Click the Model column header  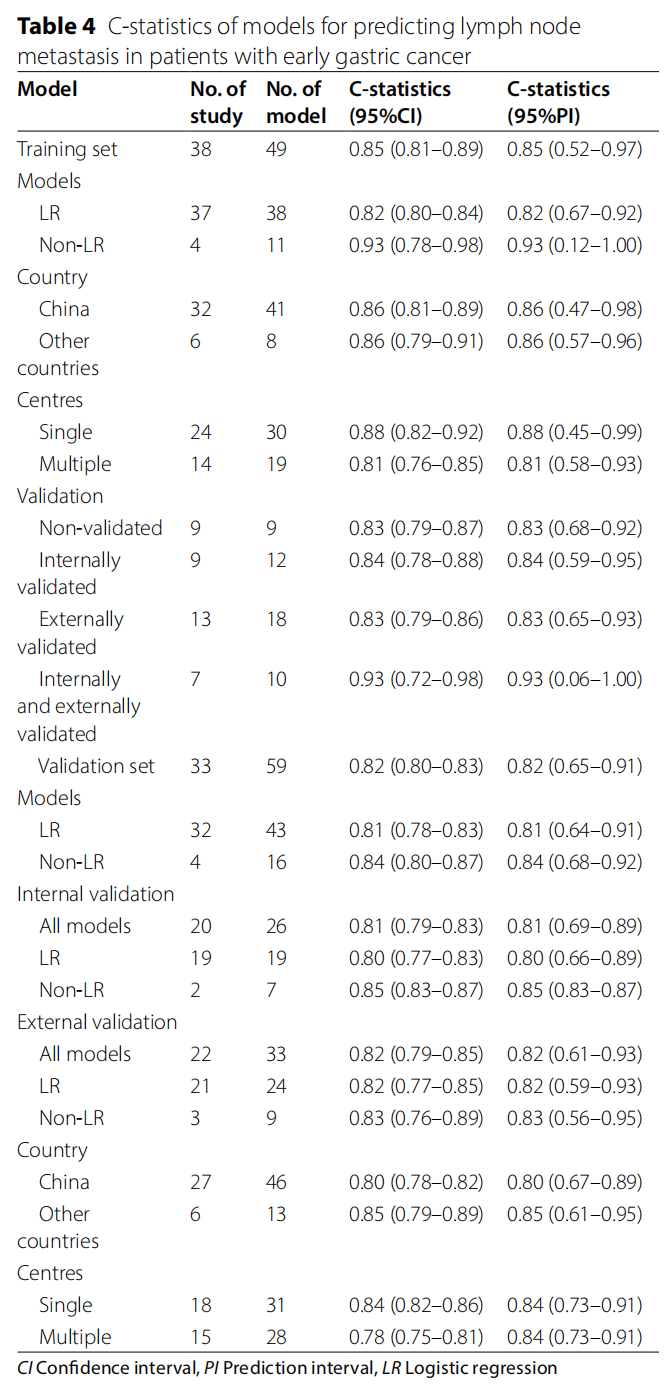coord(47,89)
